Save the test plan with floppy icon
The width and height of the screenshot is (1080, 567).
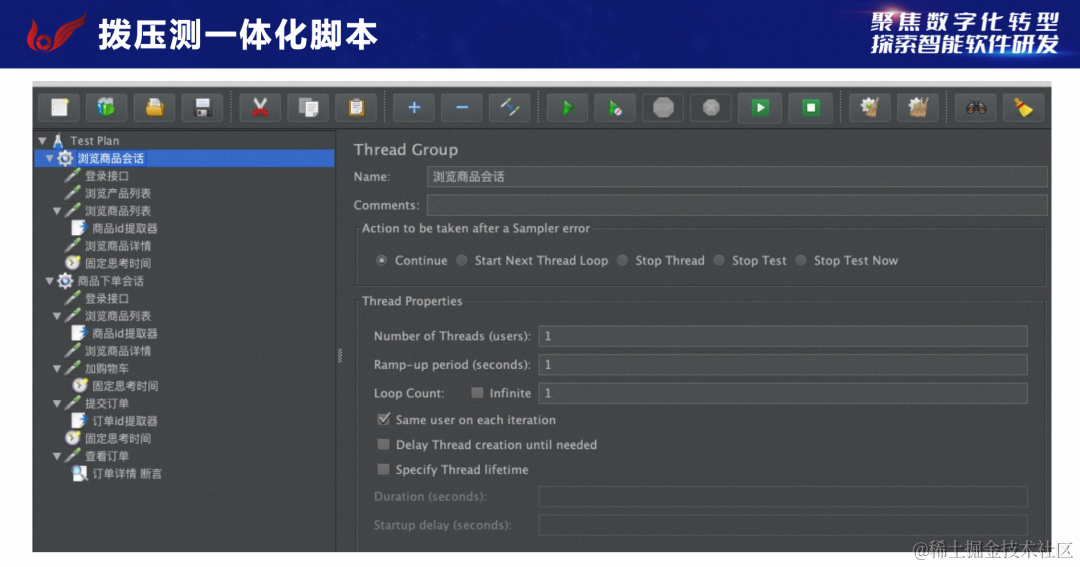(202, 107)
